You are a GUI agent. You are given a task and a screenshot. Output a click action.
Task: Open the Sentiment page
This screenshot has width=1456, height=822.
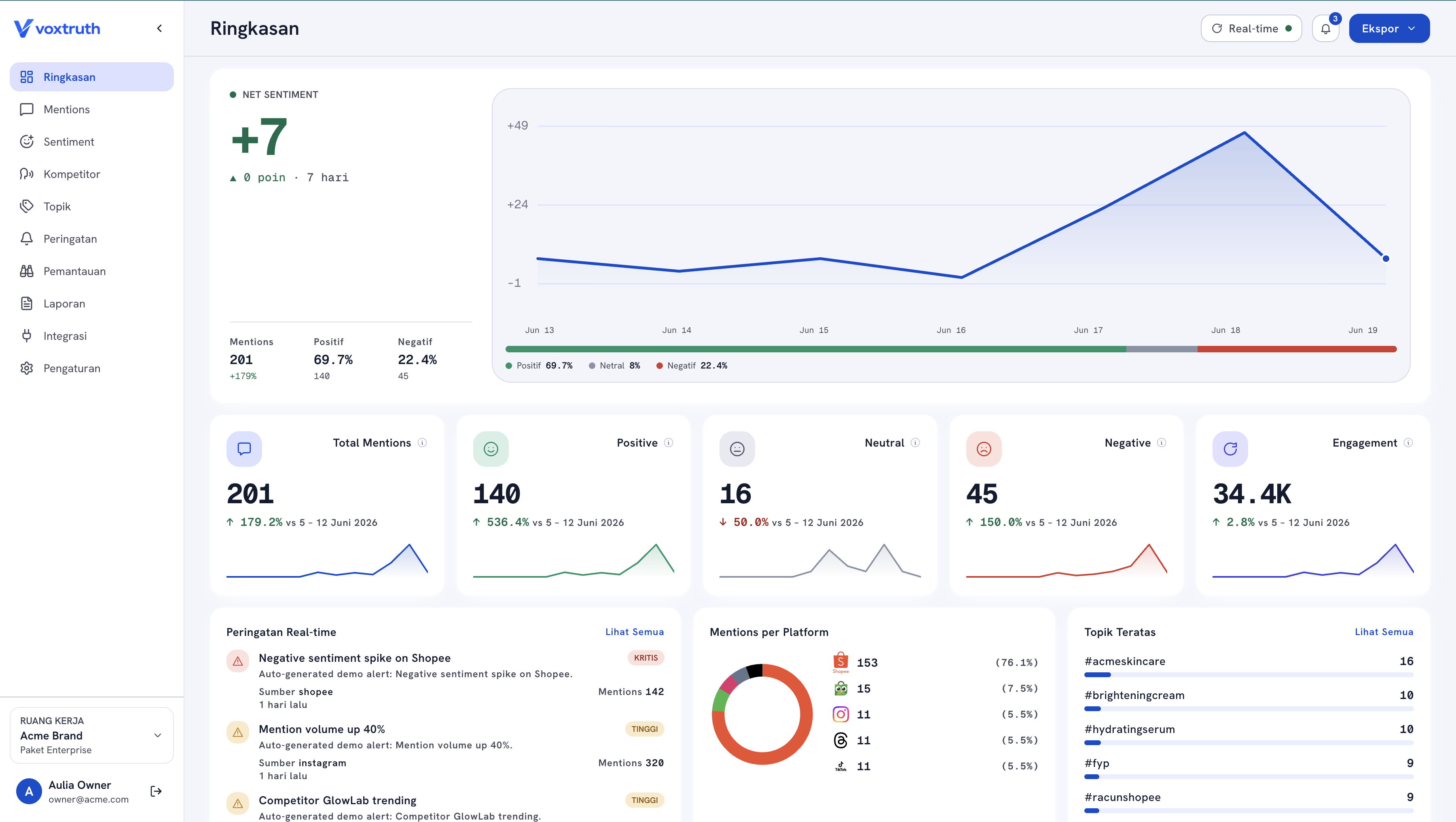[x=91, y=141]
